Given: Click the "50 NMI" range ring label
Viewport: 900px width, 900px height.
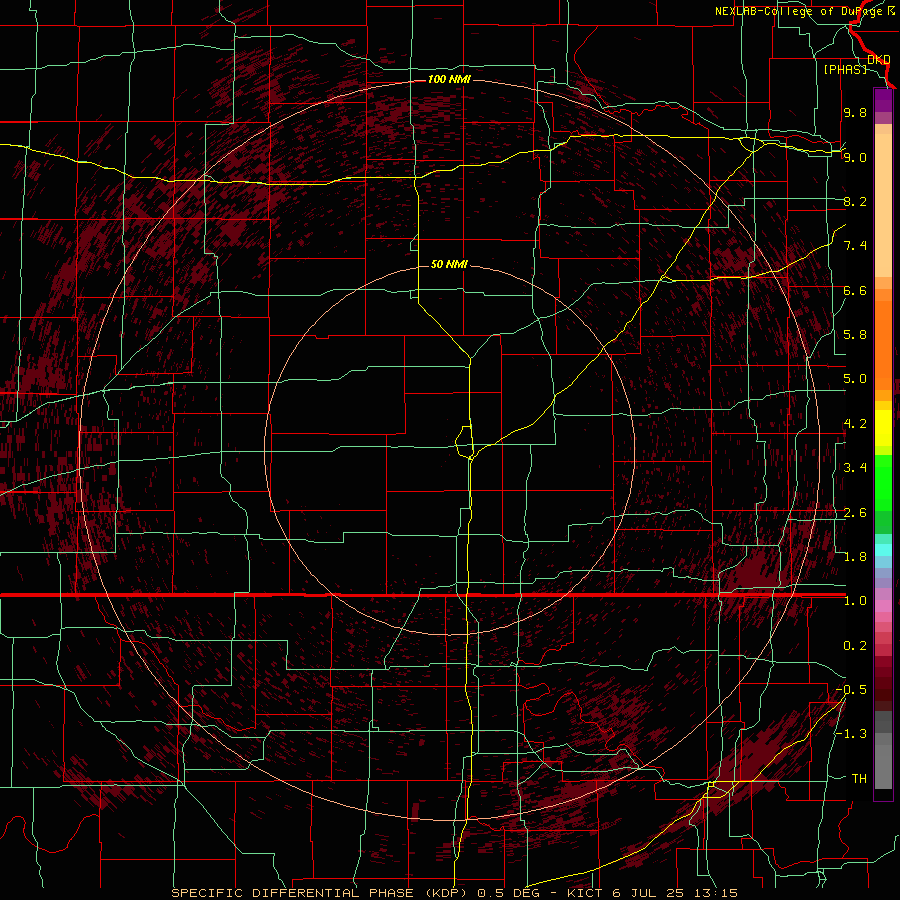Looking at the screenshot, I should (449, 264).
